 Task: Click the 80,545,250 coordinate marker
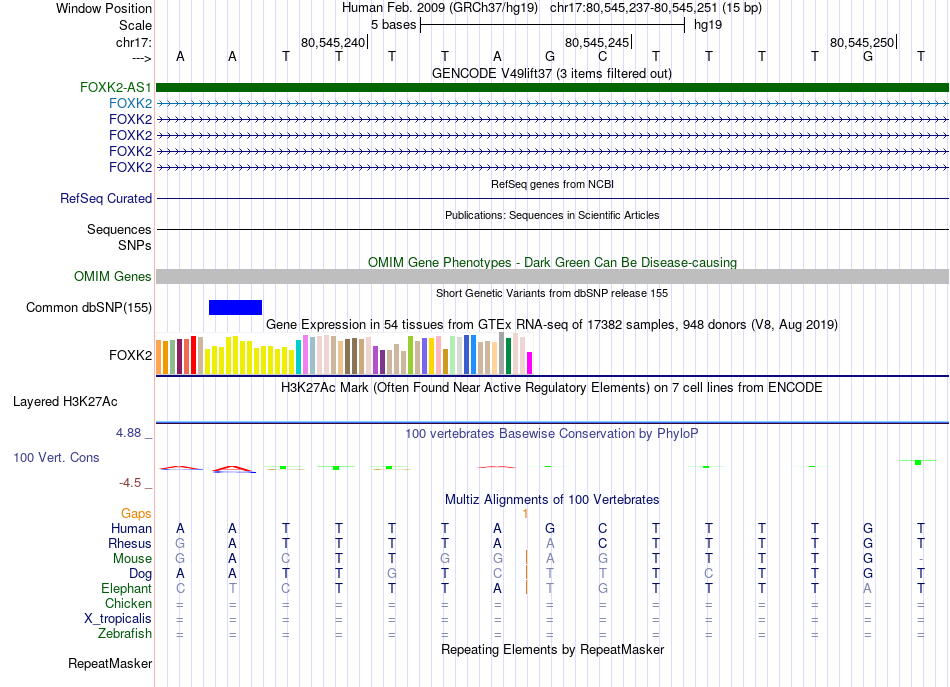coord(862,42)
